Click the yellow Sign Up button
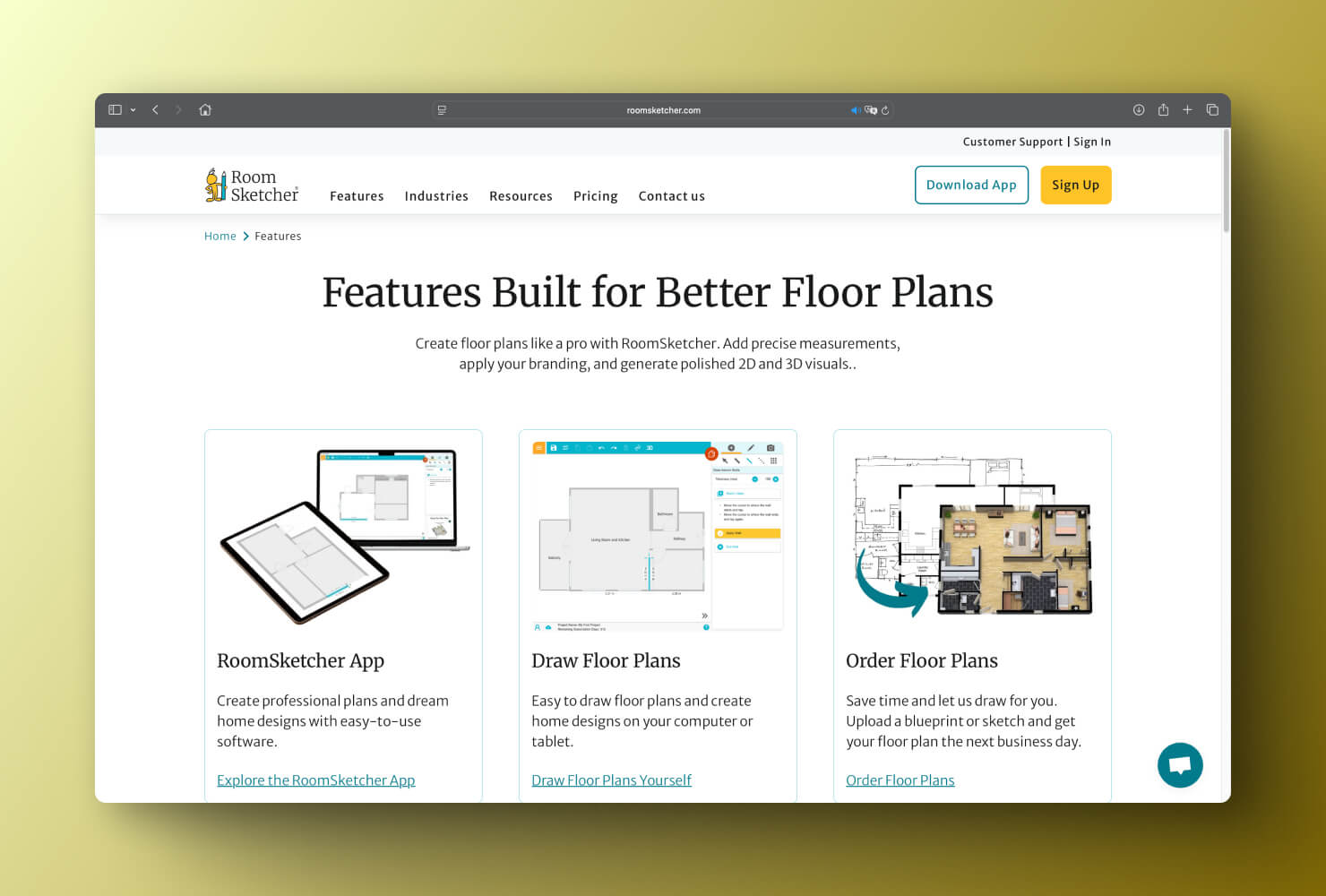Image resolution: width=1326 pixels, height=896 pixels. point(1076,185)
